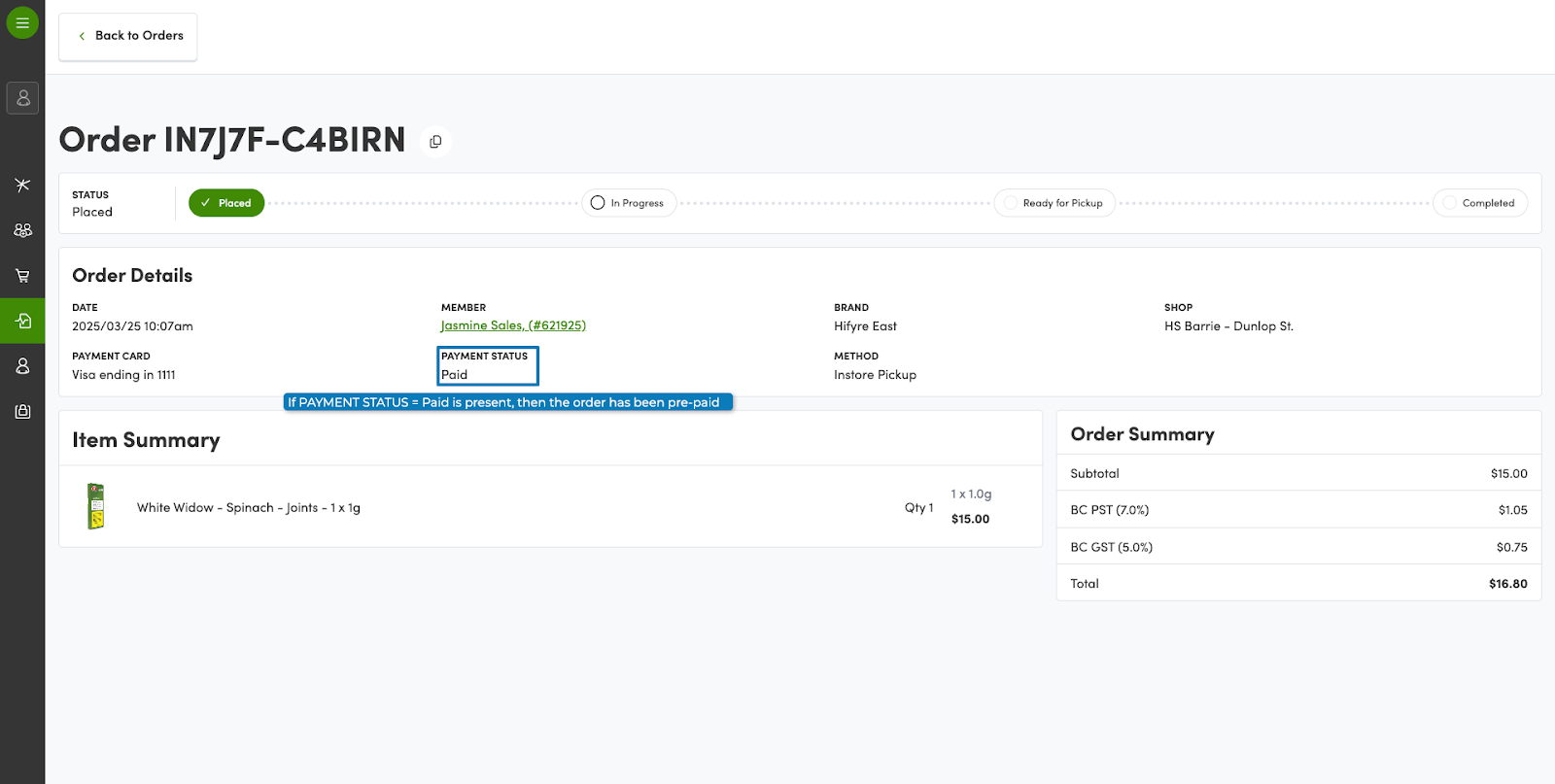Image resolution: width=1555 pixels, height=784 pixels.
Task: Click the profile avatar box in sidebar
Action: click(22, 98)
